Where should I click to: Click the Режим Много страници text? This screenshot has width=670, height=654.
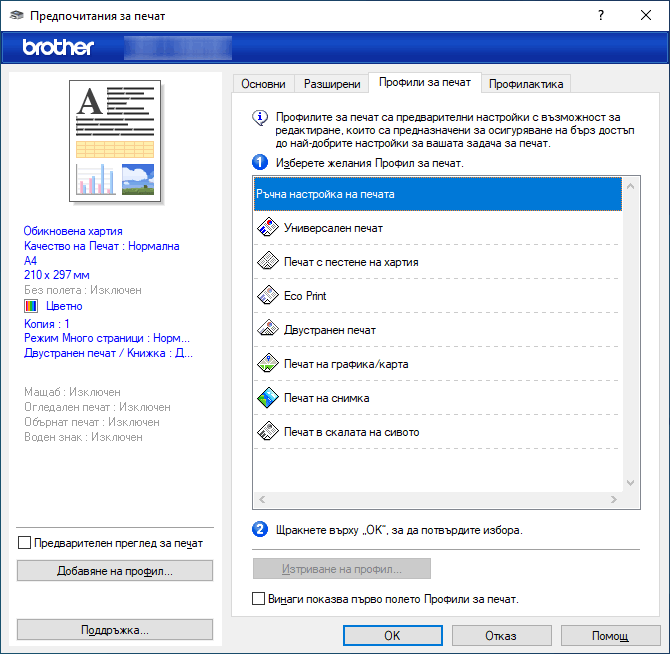[x=107, y=338]
